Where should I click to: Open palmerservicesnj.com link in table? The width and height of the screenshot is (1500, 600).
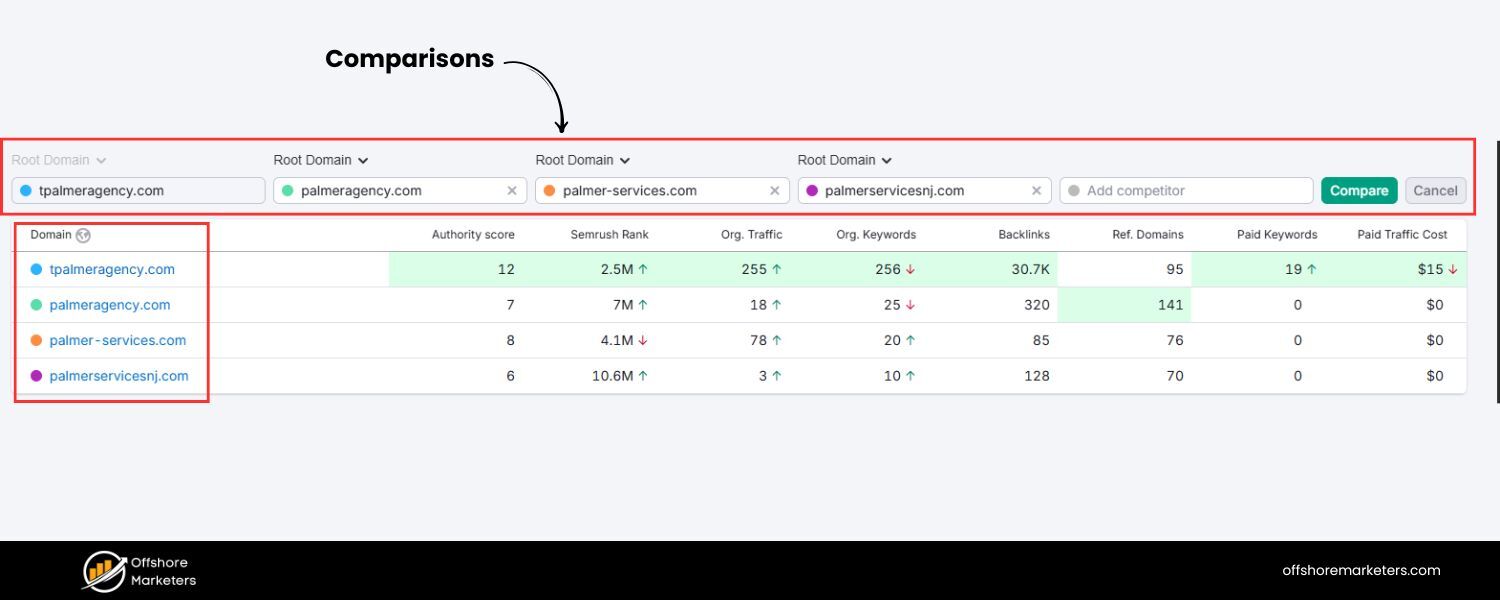click(x=119, y=376)
